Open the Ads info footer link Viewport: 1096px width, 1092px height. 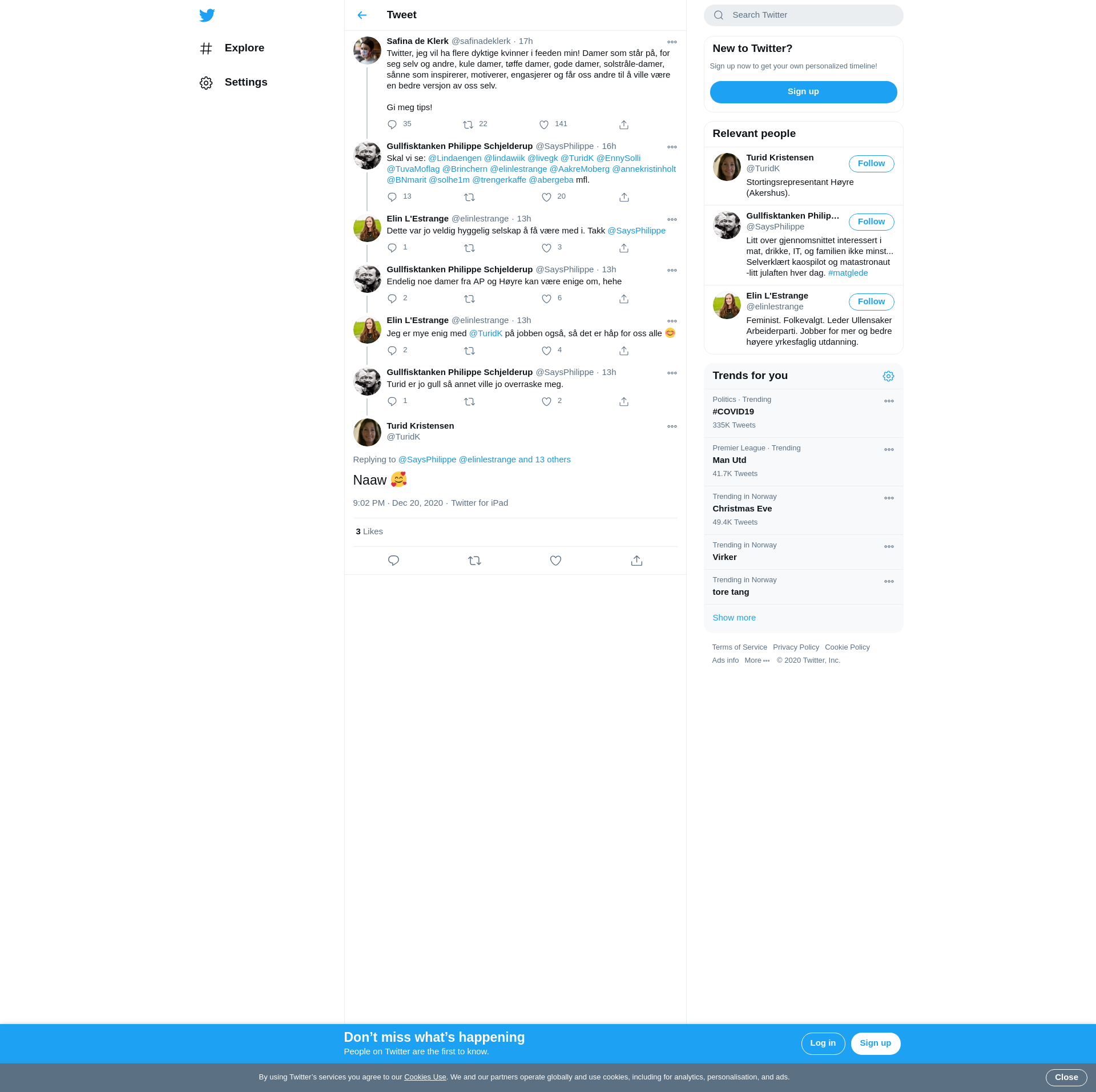tap(725, 660)
